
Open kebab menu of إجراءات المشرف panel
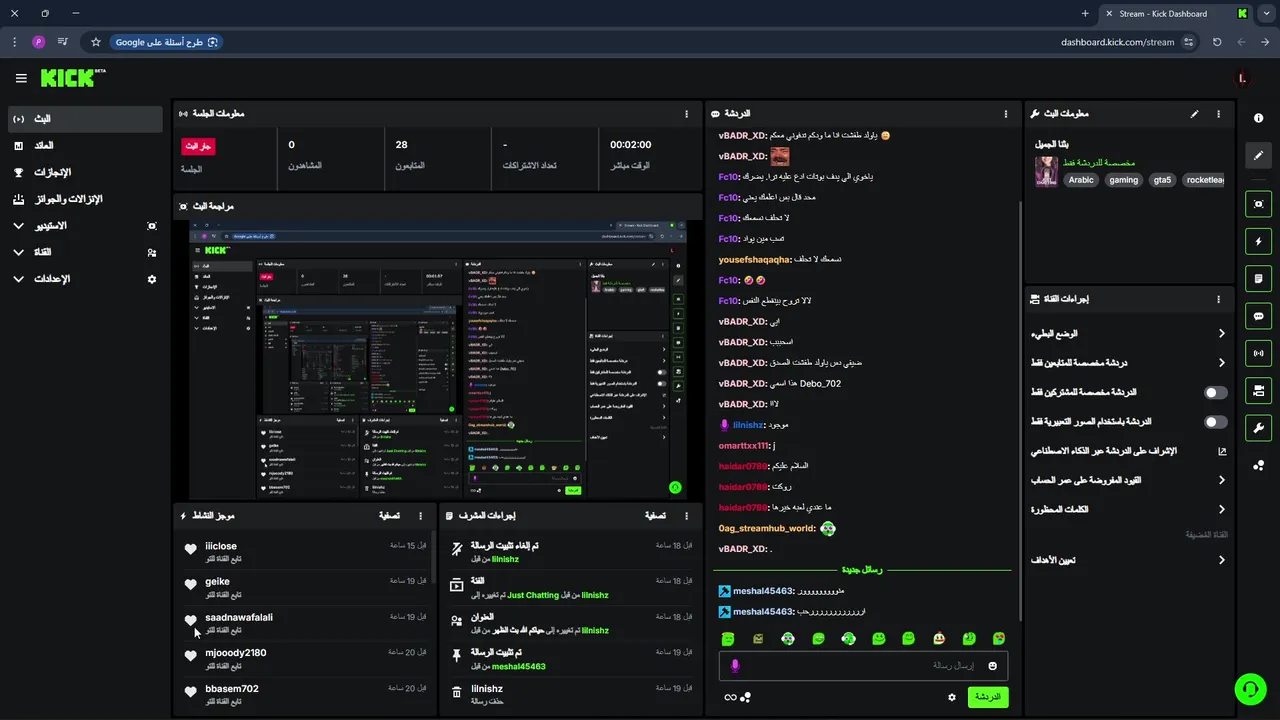[686, 516]
